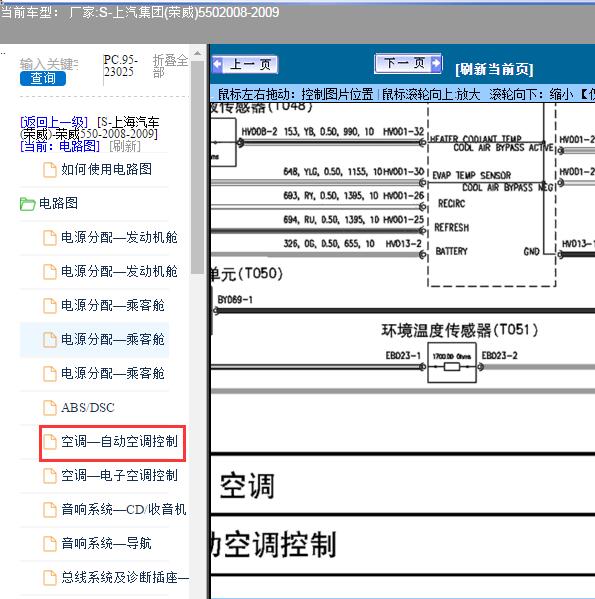The height and width of the screenshot is (599, 595).
Task: Open 空调—电子空调控制 diagram
Action: (x=119, y=476)
